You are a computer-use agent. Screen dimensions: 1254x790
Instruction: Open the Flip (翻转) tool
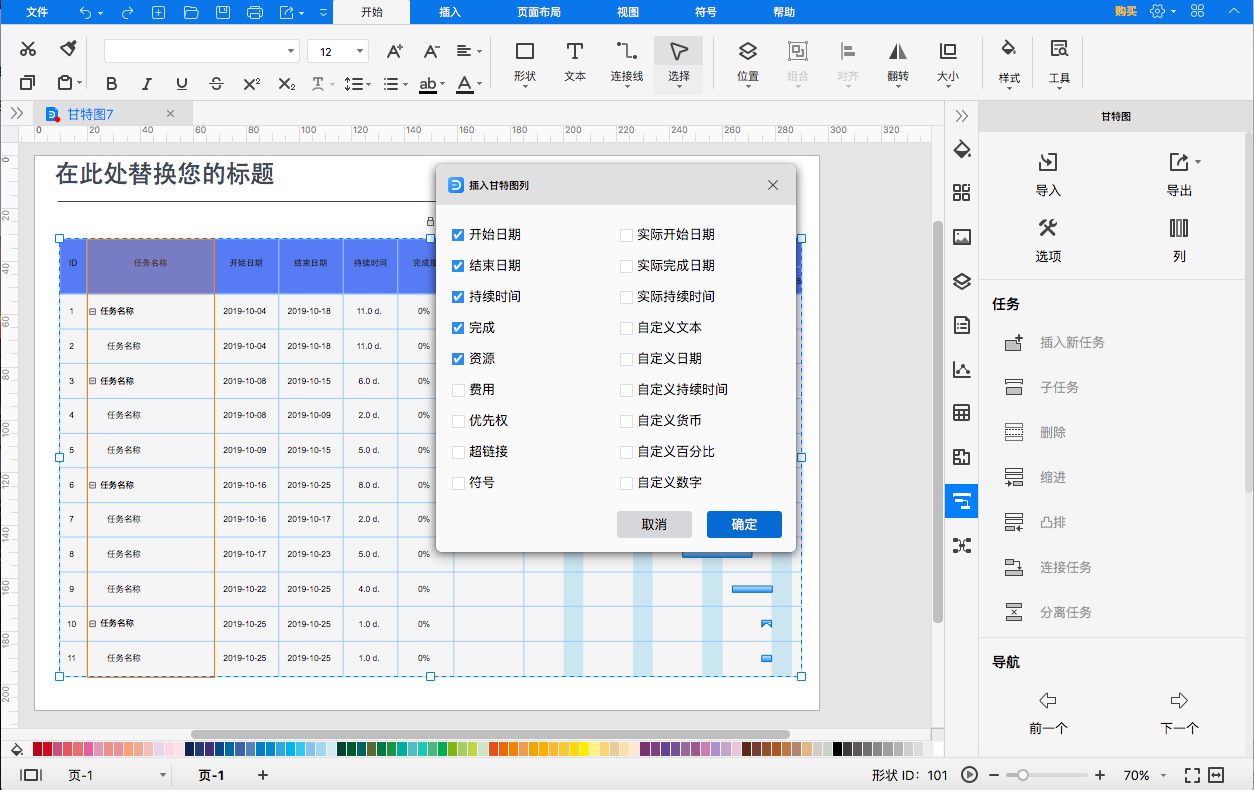(898, 63)
